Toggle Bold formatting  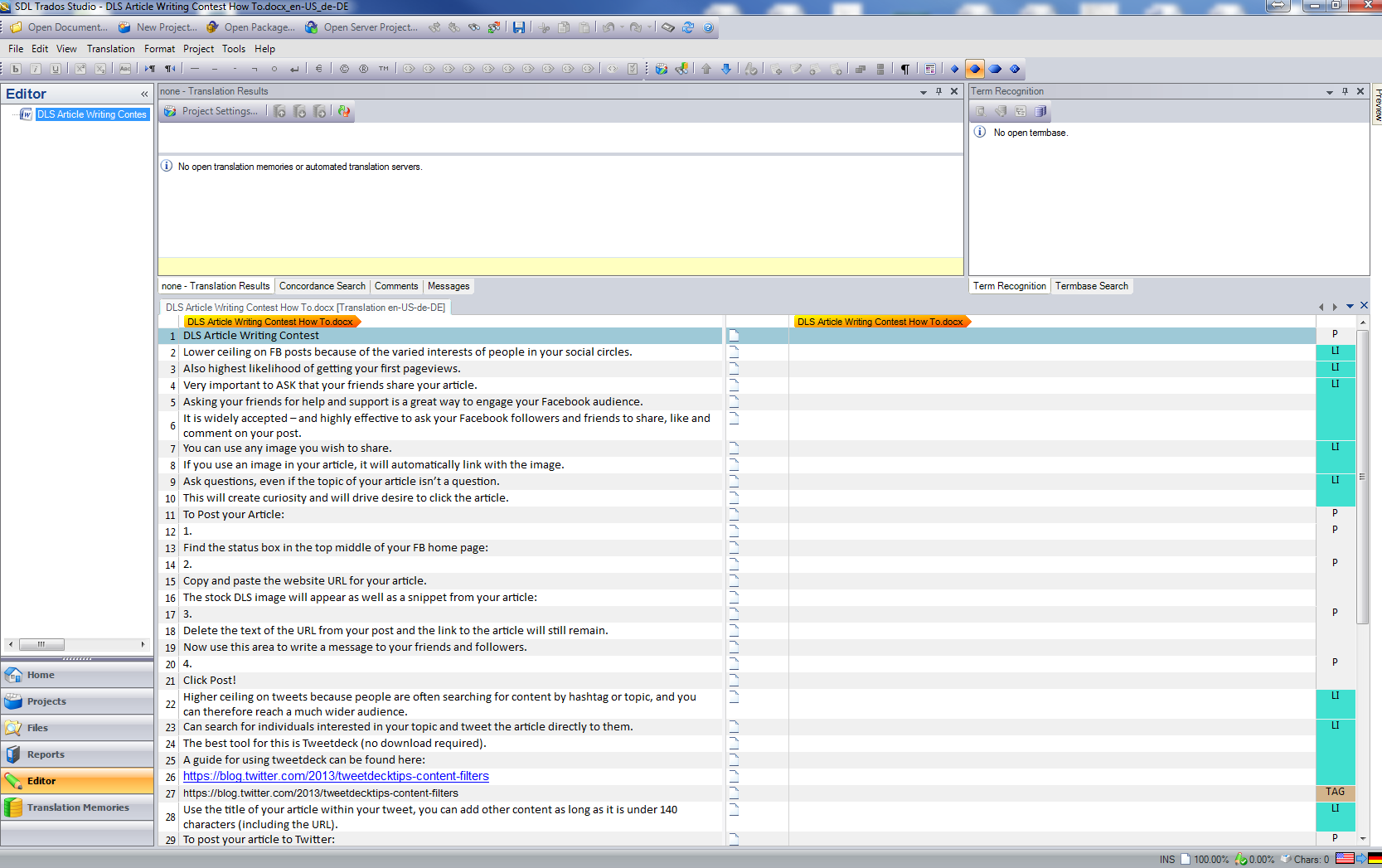point(16,69)
